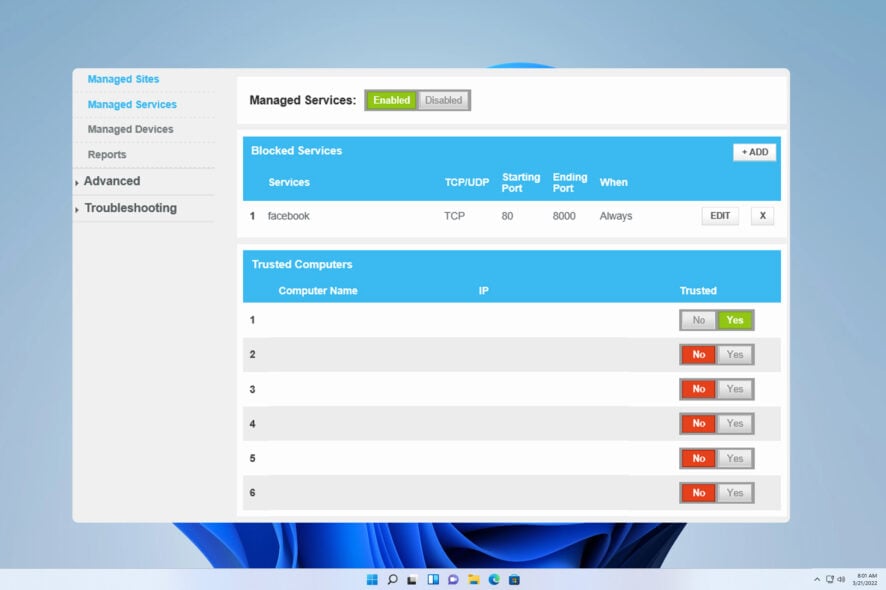The width and height of the screenshot is (886, 590).
Task: Select No on trusted computer 6
Action: [698, 493]
